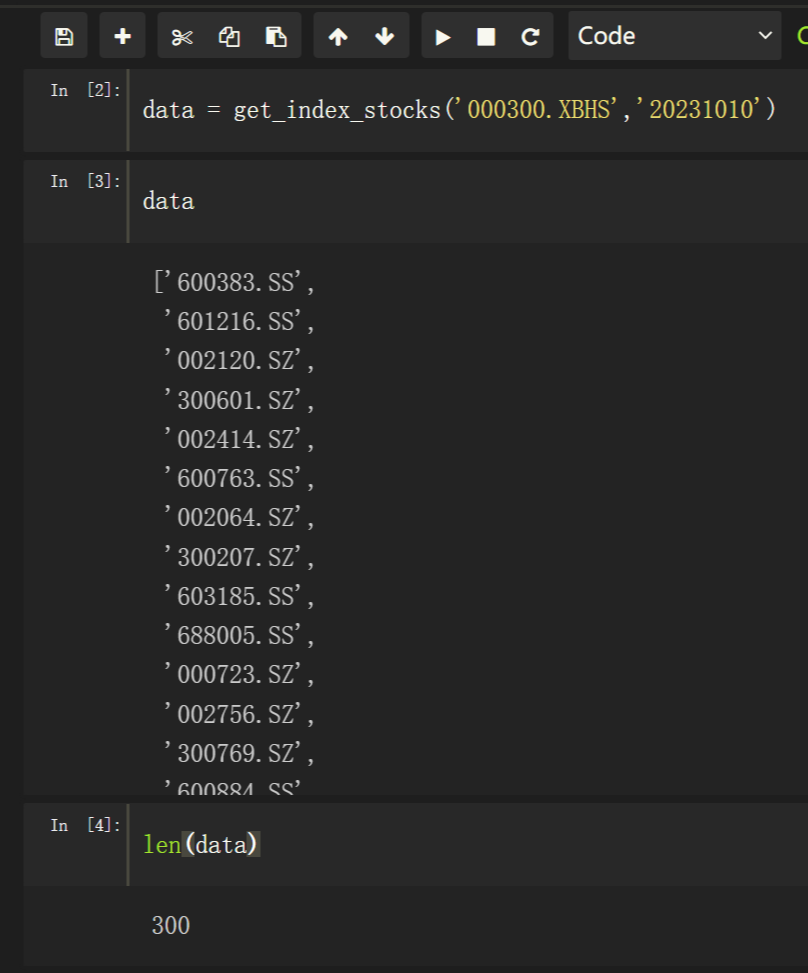
Task: Move the selected cell down
Action: click(x=384, y=37)
